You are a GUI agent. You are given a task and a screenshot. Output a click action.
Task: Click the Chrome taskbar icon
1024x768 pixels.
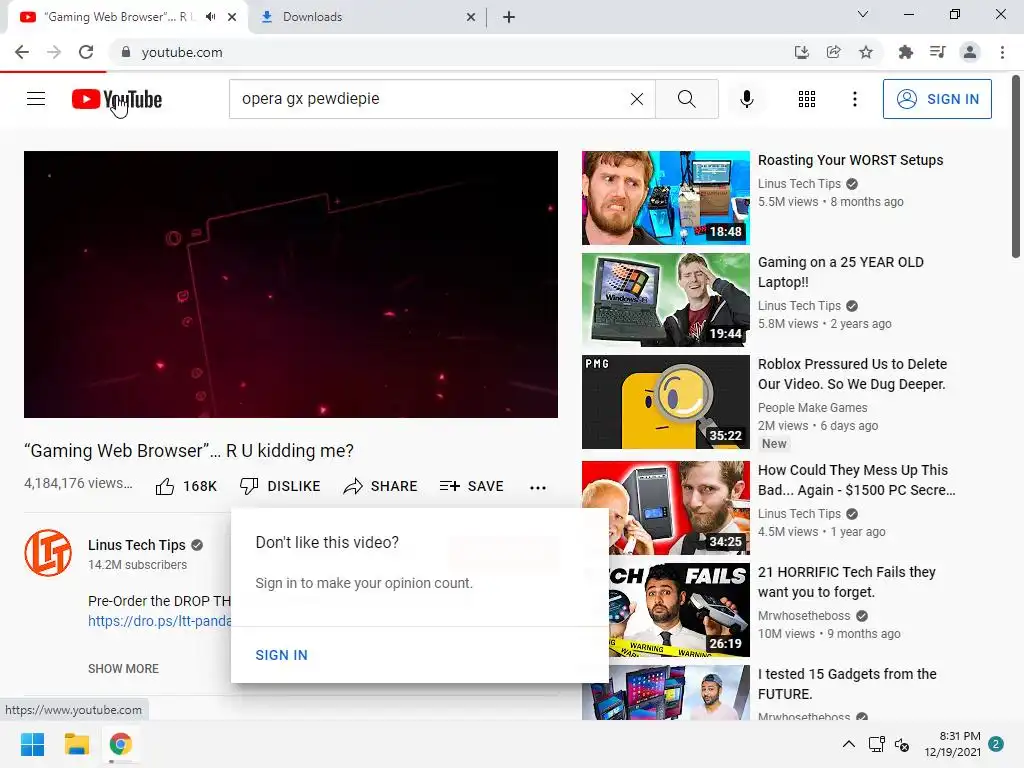[120, 744]
